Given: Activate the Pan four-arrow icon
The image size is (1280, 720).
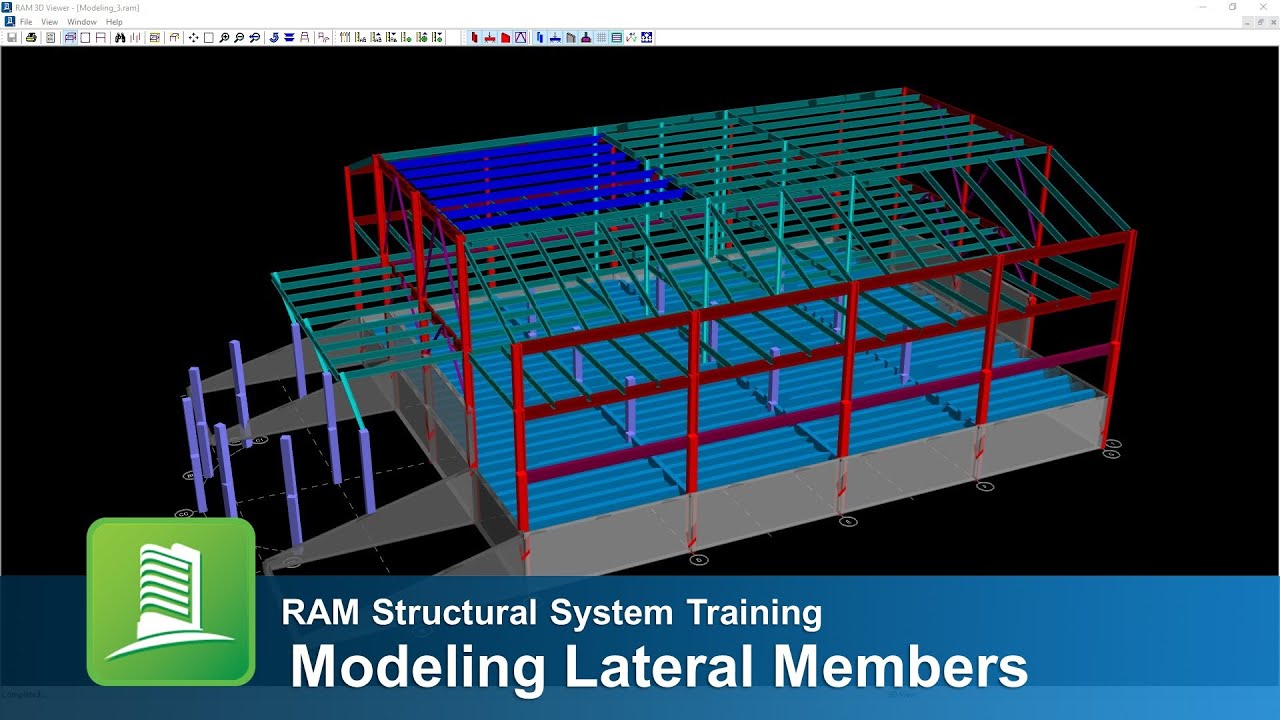Looking at the screenshot, I should click(193, 38).
